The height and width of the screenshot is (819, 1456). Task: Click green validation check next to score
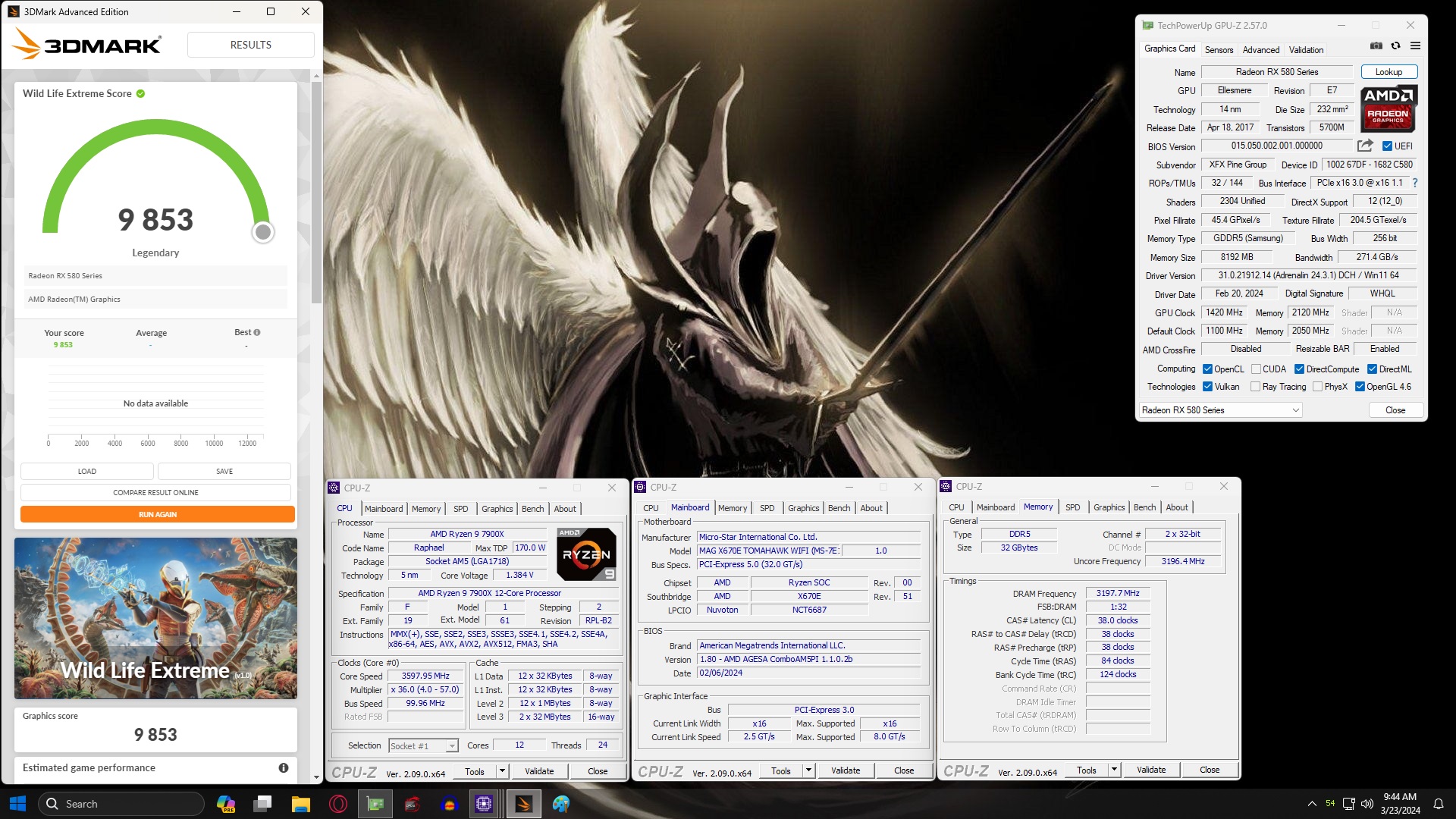140,93
